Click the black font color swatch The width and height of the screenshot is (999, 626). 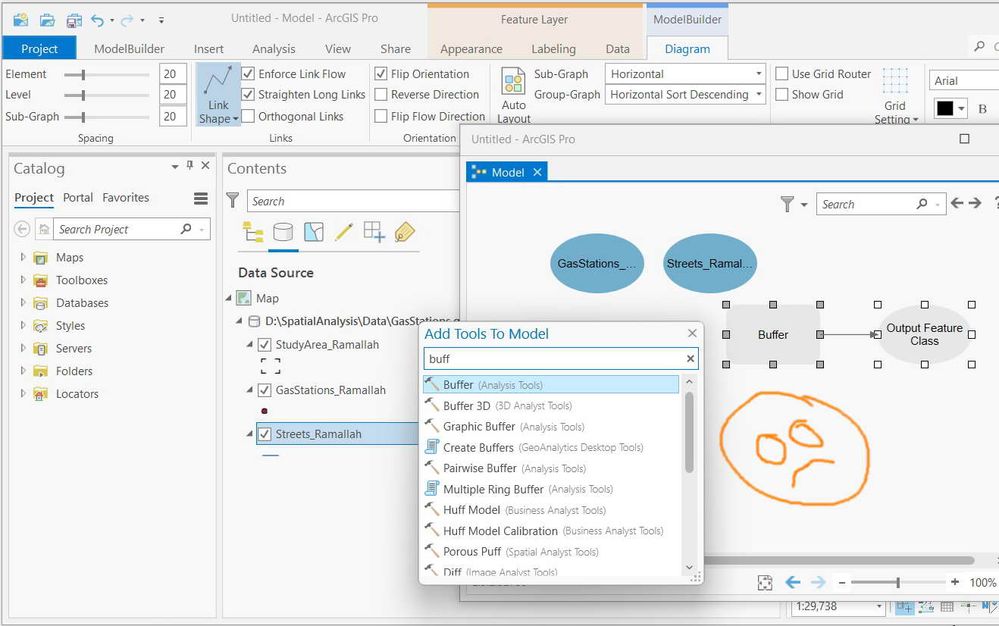tap(945, 108)
